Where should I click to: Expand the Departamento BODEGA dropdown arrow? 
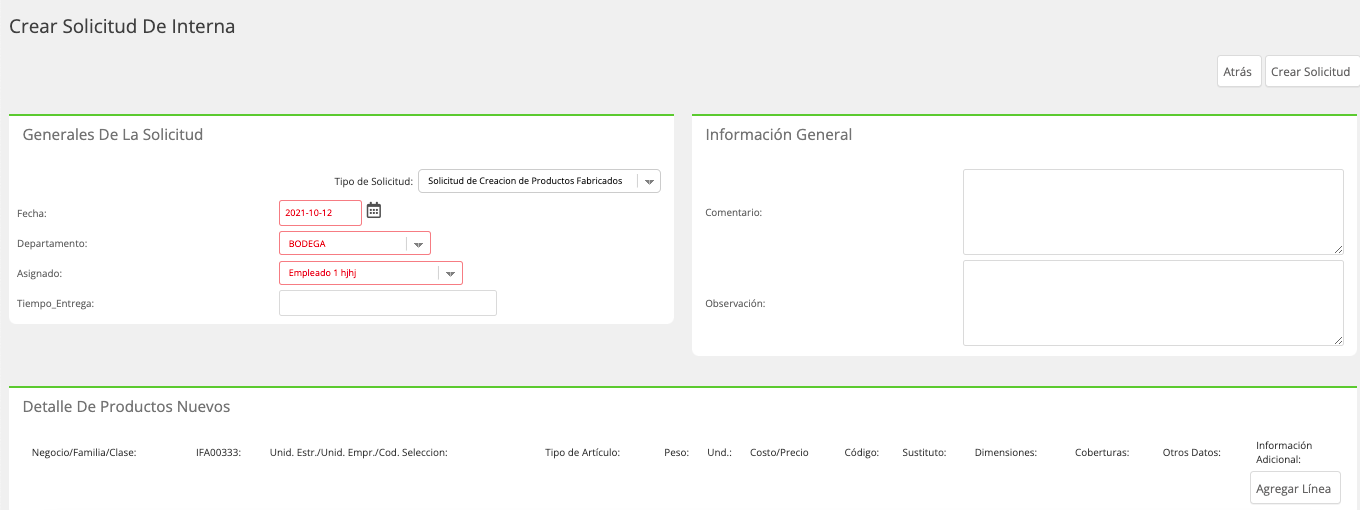coord(418,244)
